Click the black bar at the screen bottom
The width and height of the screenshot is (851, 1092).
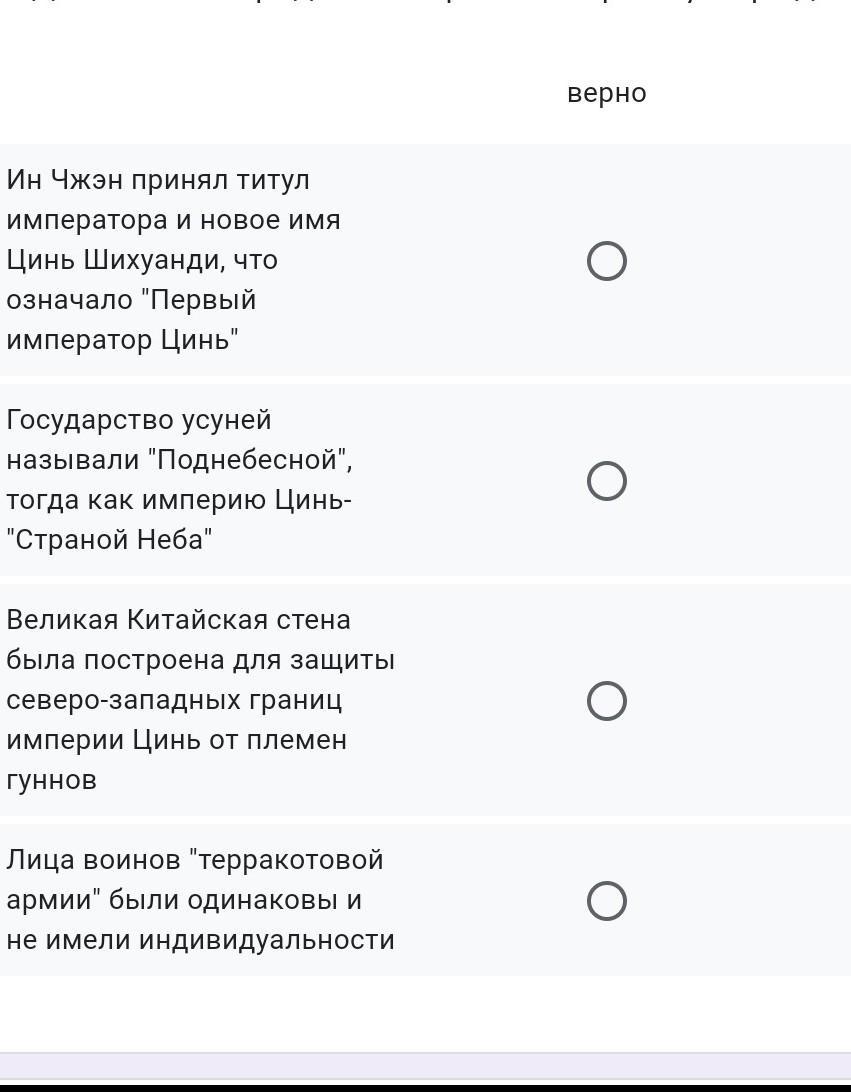425,1086
